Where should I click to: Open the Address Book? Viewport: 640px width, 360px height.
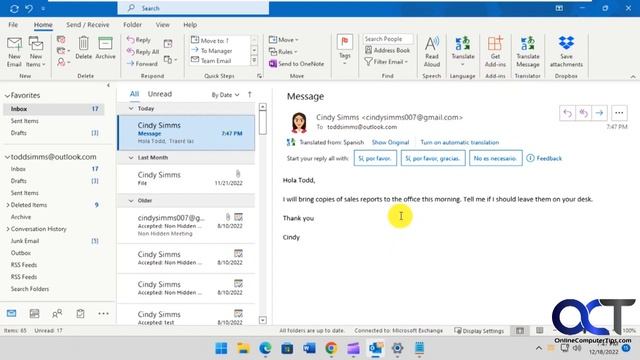click(x=387, y=50)
